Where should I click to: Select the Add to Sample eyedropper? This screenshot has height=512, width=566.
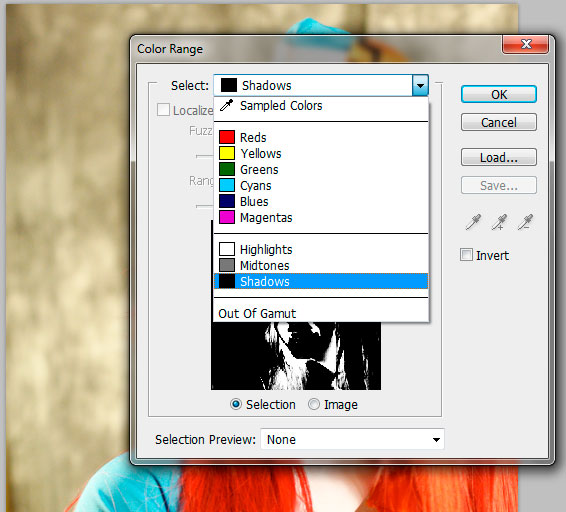499,222
